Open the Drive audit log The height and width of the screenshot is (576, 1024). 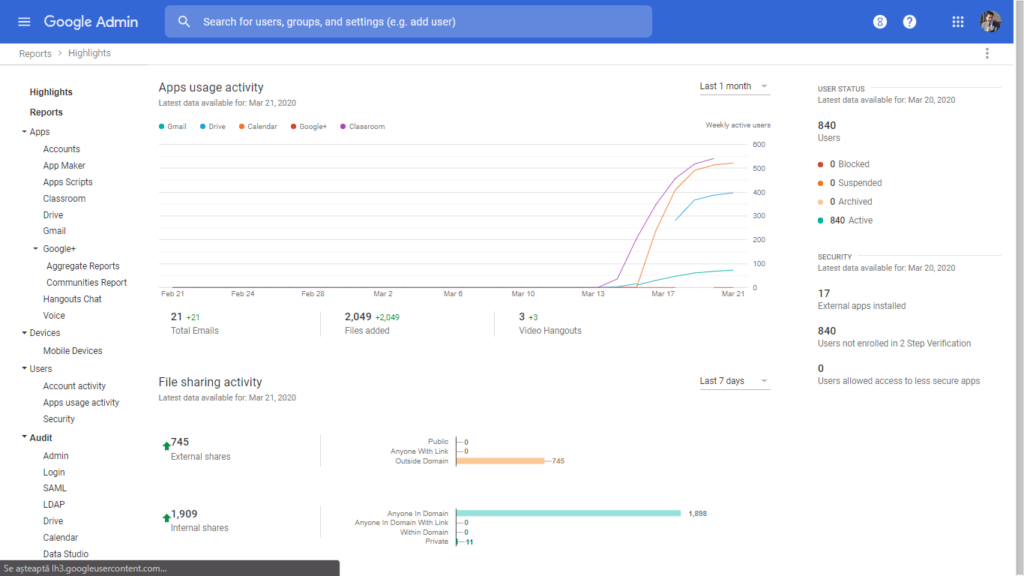(x=53, y=521)
